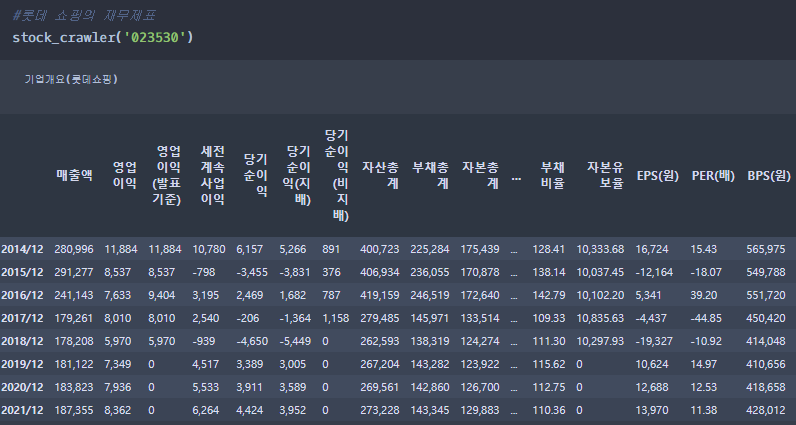Viewport: 796px width, 425px height.
Task: Click the 부채비율 column header
Action: [552, 176]
